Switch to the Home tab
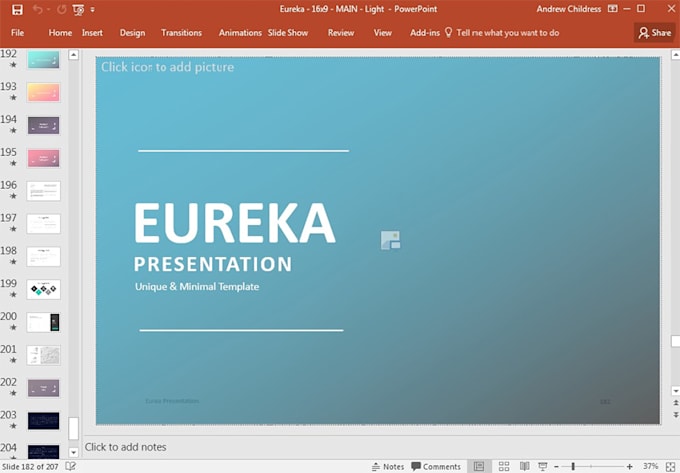 [x=60, y=33]
